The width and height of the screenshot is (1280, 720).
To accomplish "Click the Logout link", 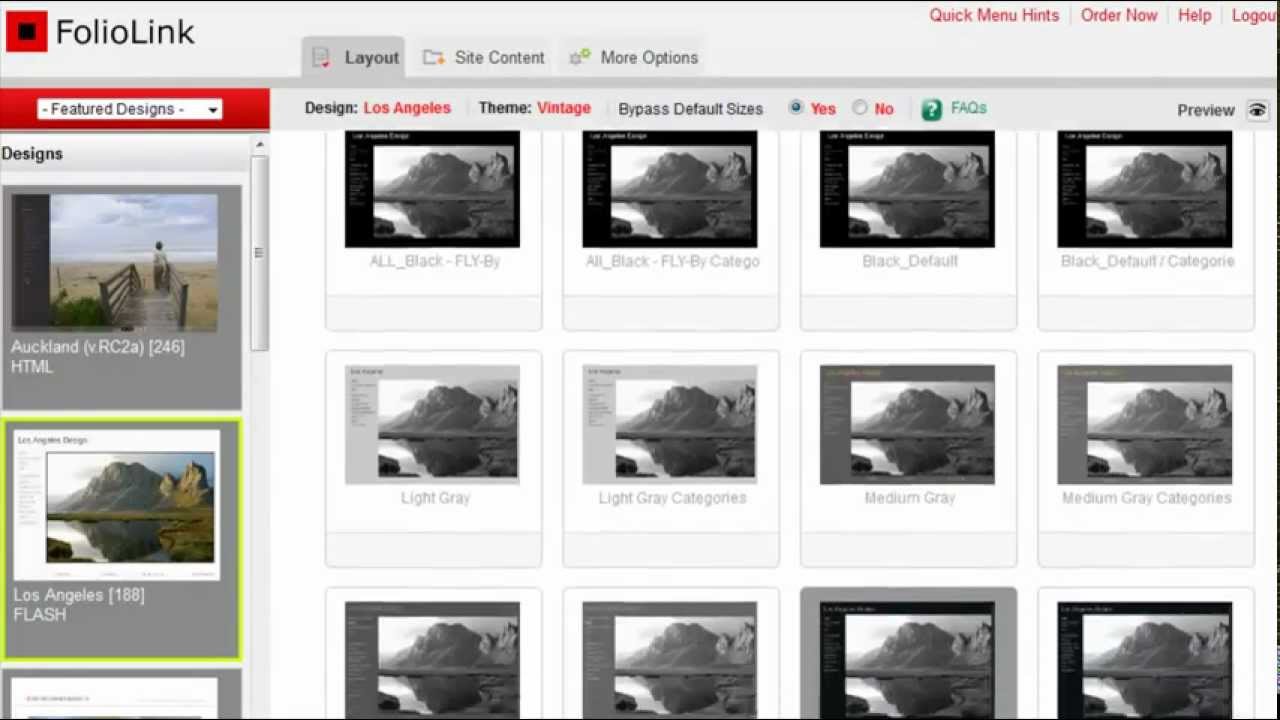I will pos(1255,15).
